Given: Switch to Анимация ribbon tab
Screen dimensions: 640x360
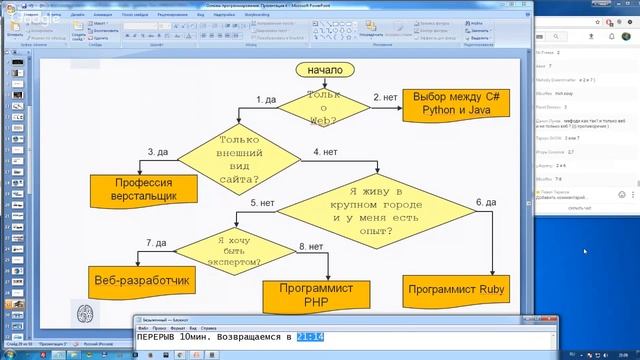Looking at the screenshot, I should click(103, 15).
